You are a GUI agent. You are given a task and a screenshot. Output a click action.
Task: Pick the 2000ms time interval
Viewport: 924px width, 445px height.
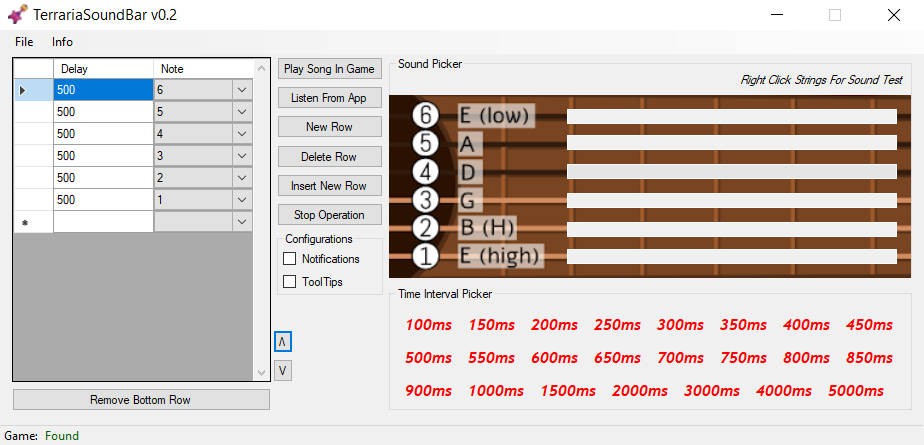[640, 391]
